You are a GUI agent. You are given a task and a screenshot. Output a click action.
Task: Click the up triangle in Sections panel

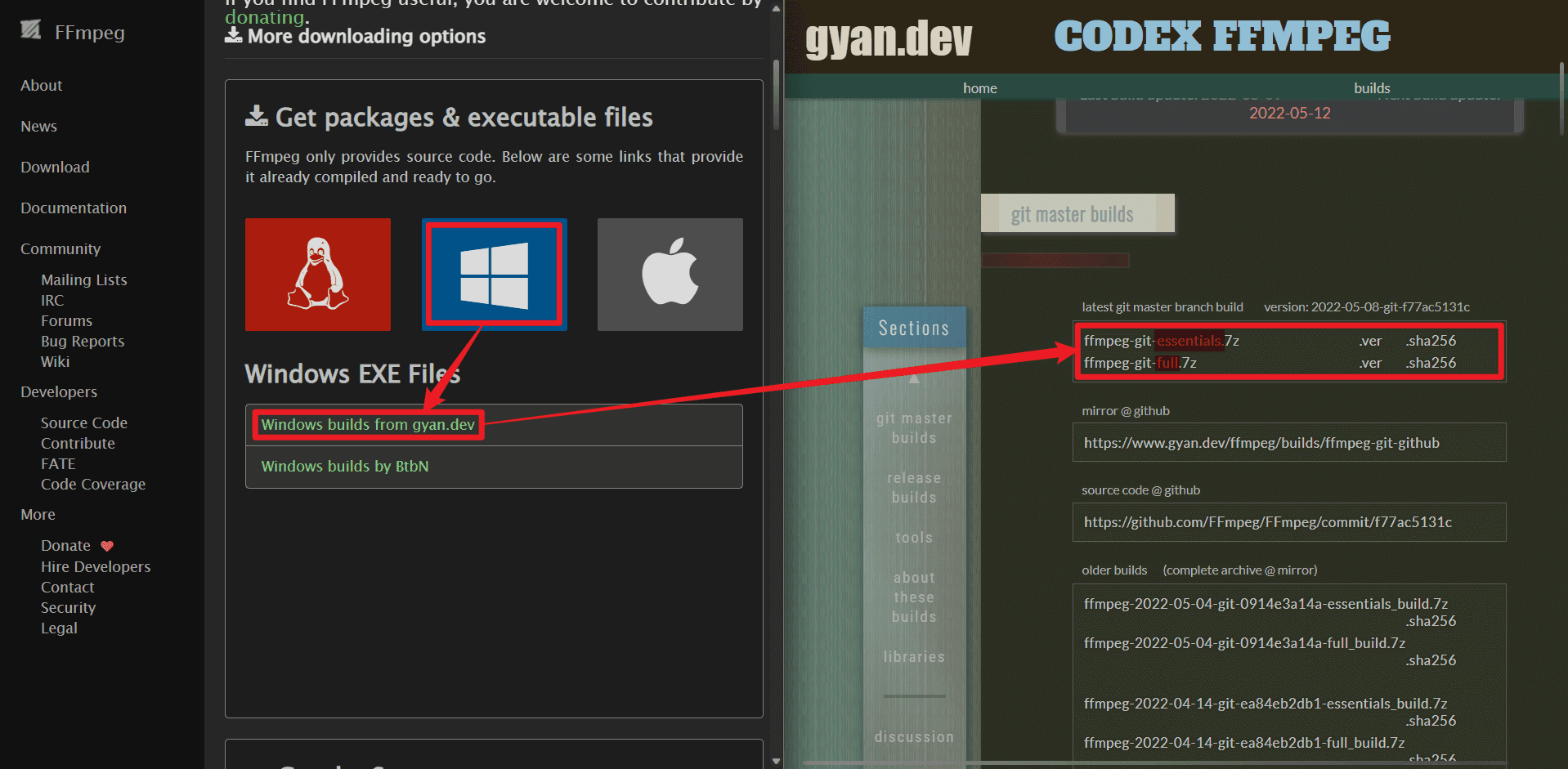[914, 378]
